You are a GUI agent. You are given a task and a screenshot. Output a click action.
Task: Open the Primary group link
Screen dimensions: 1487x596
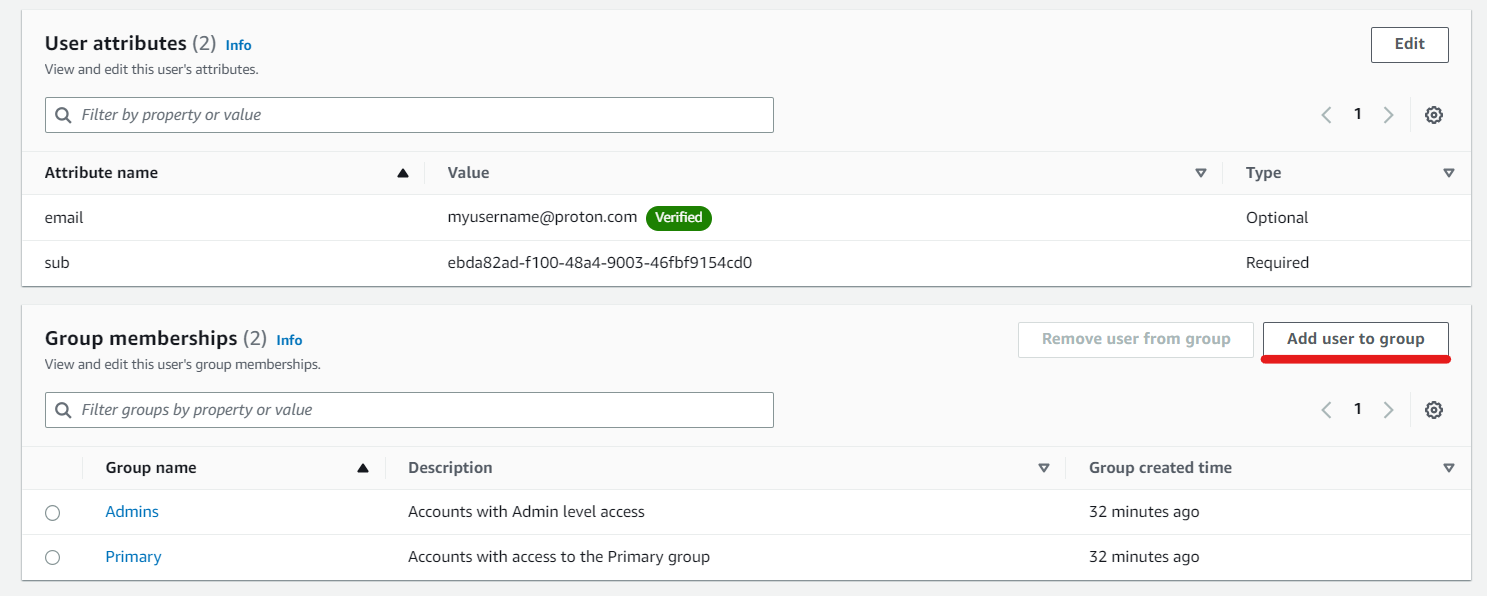[133, 557]
